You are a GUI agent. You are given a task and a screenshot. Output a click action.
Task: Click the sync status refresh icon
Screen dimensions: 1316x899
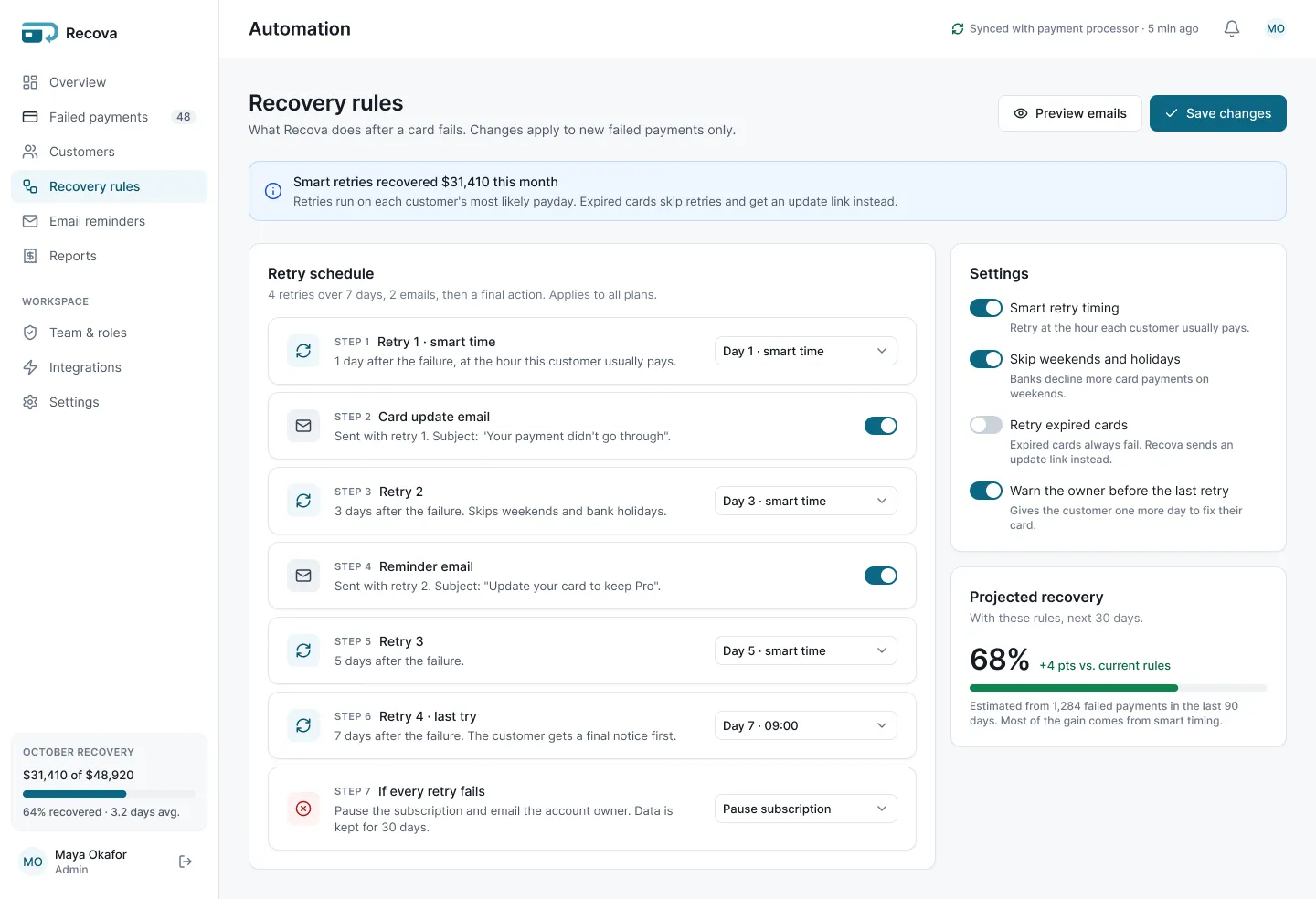click(958, 29)
